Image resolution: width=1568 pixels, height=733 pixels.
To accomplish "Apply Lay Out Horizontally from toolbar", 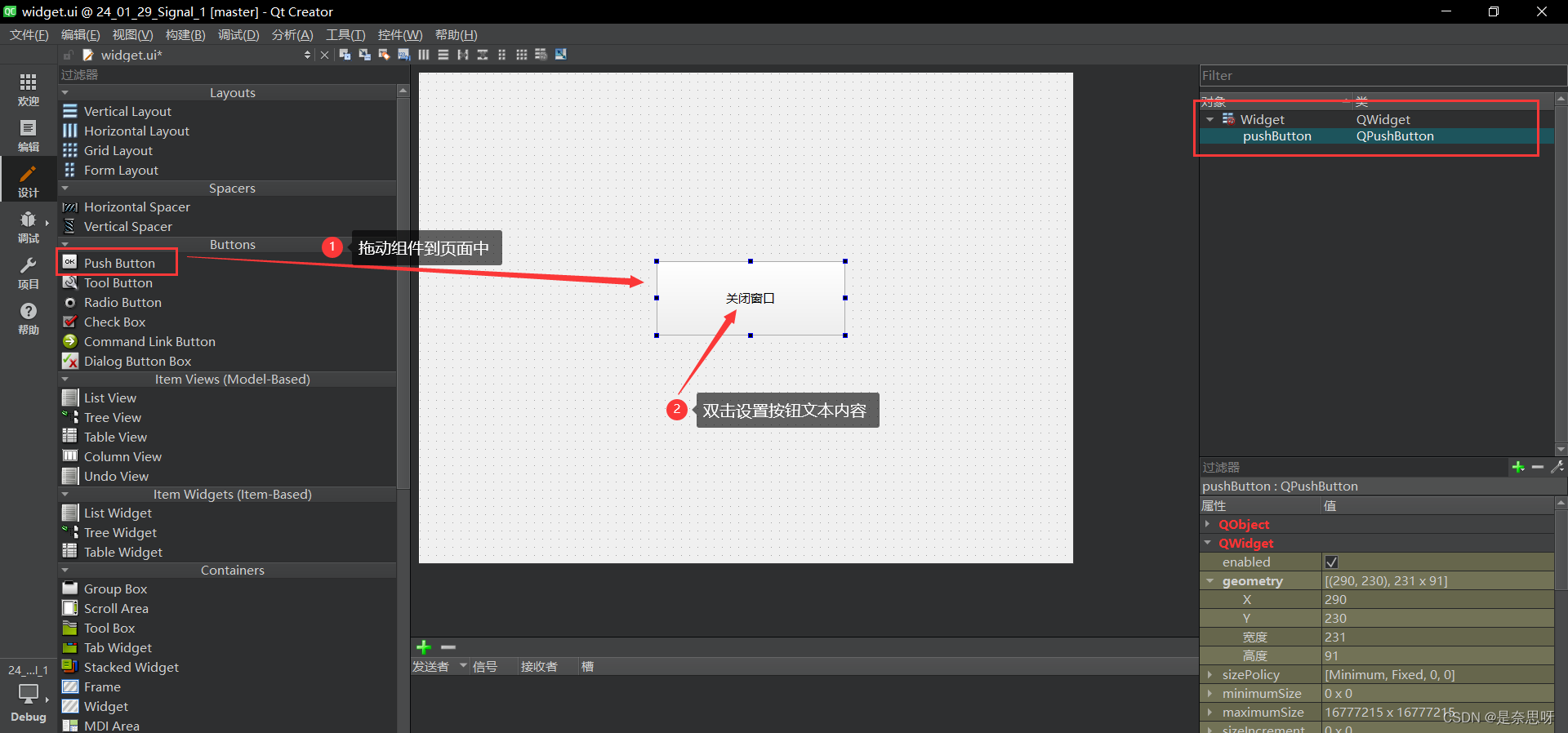I will [x=423, y=55].
